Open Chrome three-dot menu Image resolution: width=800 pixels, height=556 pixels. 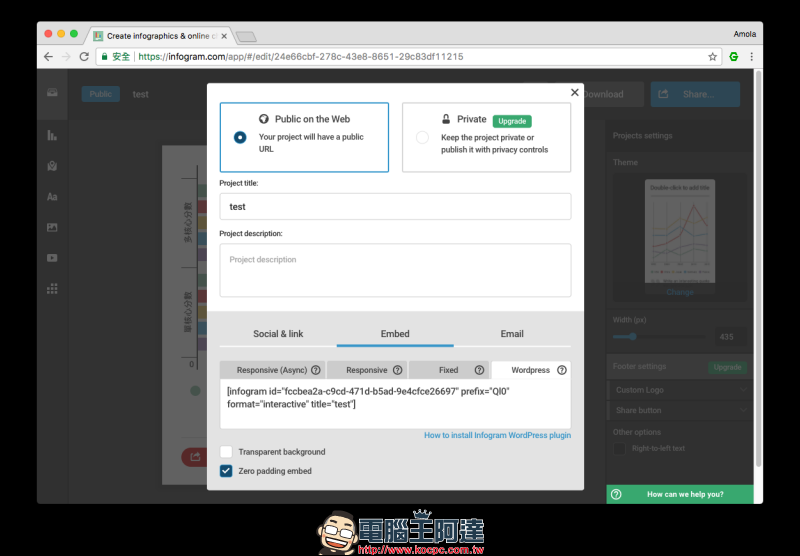752,57
